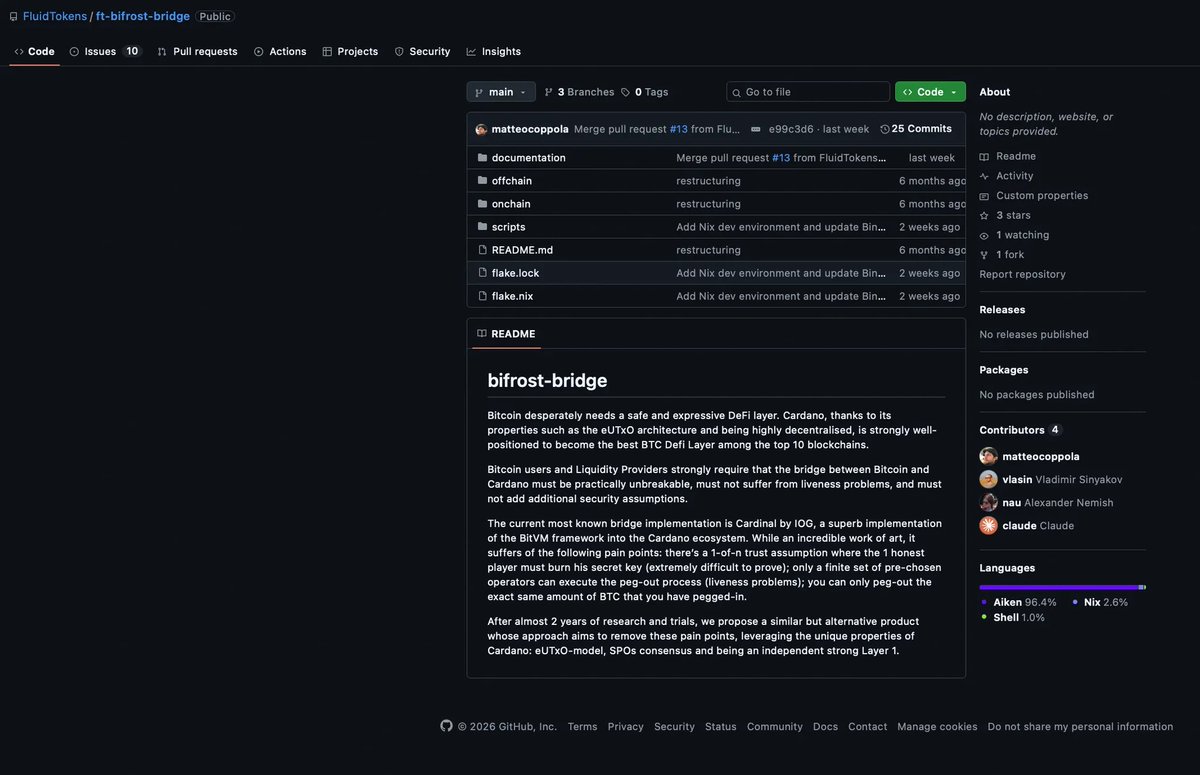Image resolution: width=1200 pixels, height=775 pixels.
Task: Open the Projects tab
Action: [350, 51]
